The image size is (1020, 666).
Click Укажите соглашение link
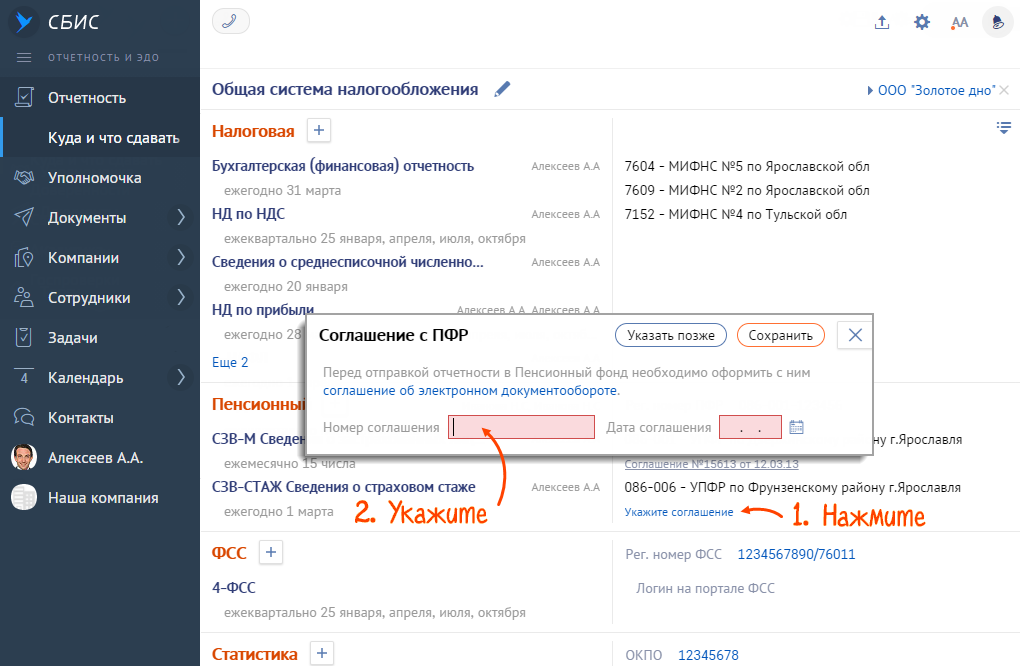pyautogui.click(x=678, y=512)
